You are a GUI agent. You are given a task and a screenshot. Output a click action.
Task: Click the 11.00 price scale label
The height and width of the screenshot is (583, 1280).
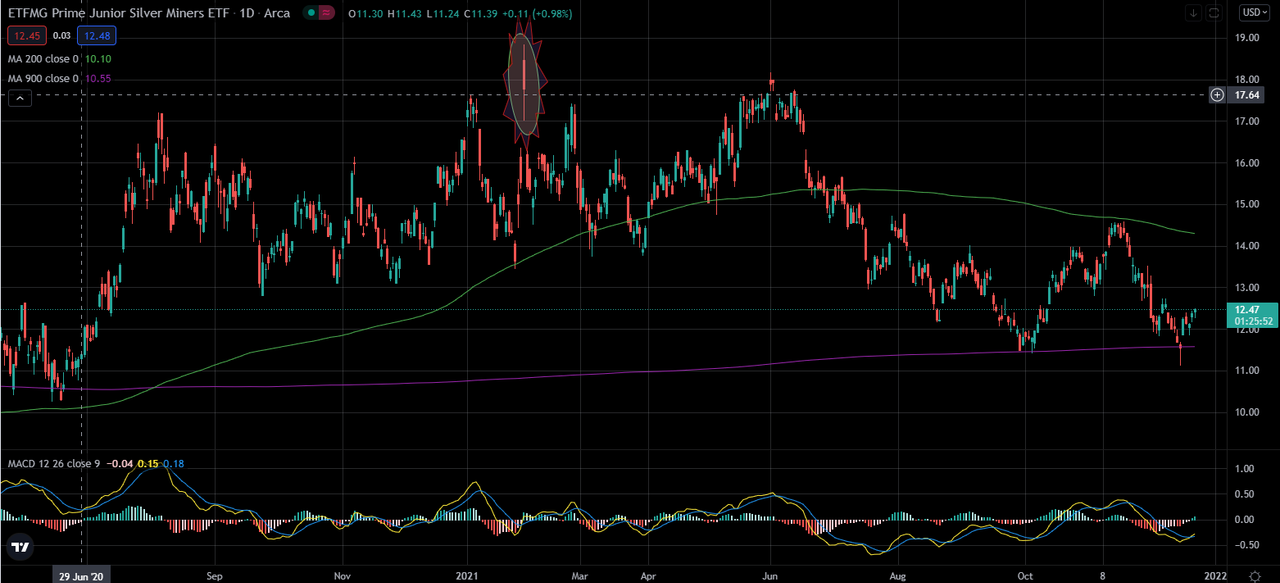[1246, 370]
